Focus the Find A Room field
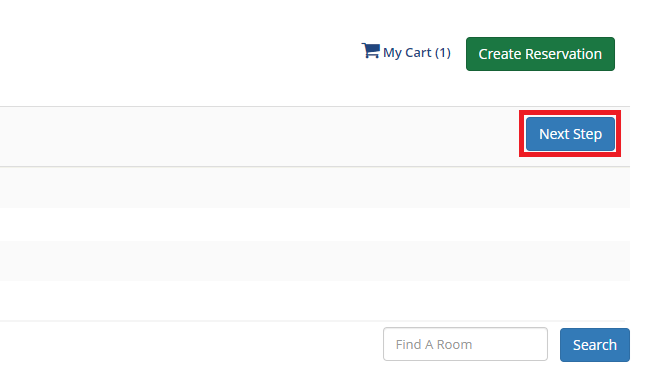 coord(465,344)
